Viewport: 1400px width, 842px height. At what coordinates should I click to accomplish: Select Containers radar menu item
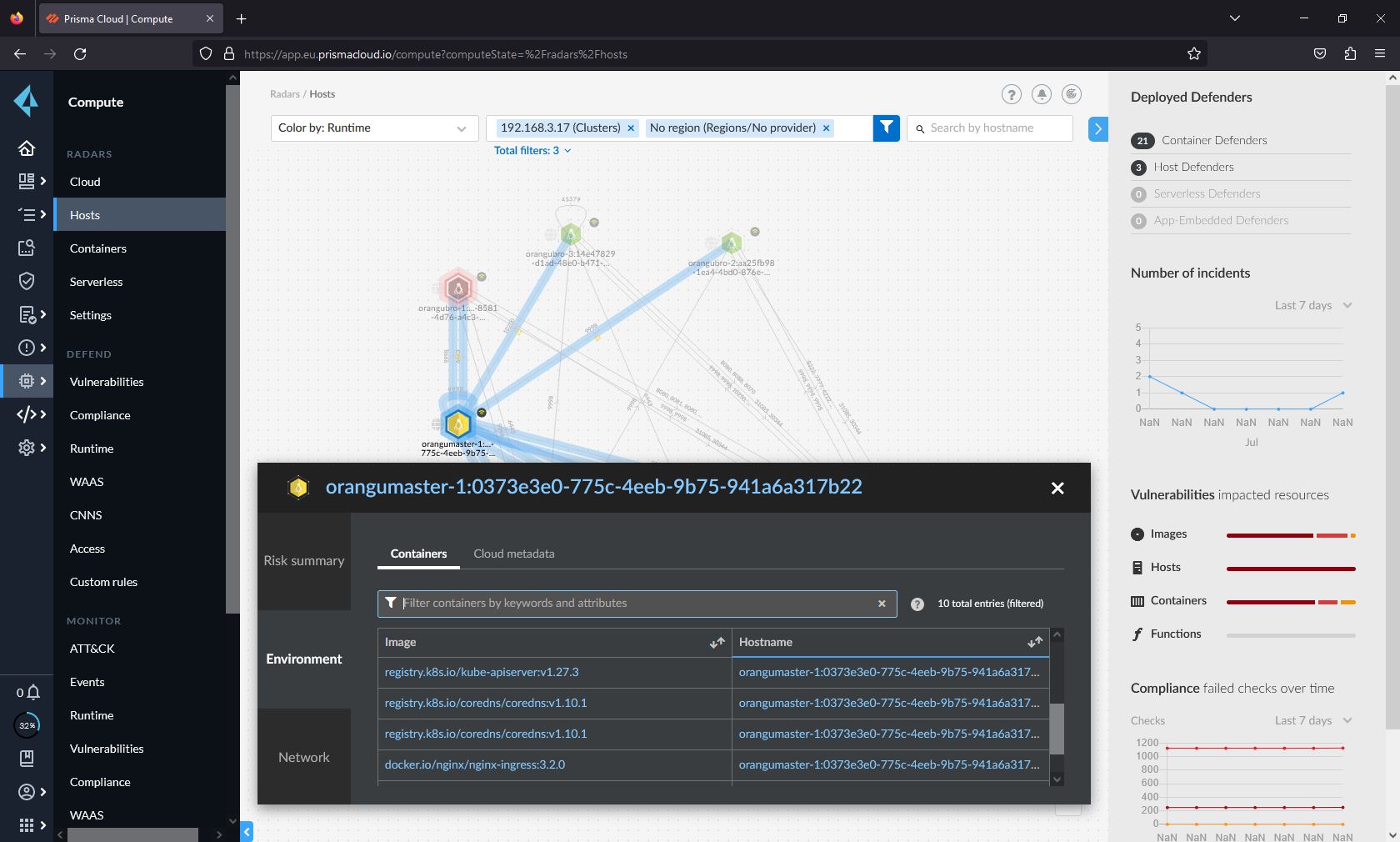tap(98, 248)
